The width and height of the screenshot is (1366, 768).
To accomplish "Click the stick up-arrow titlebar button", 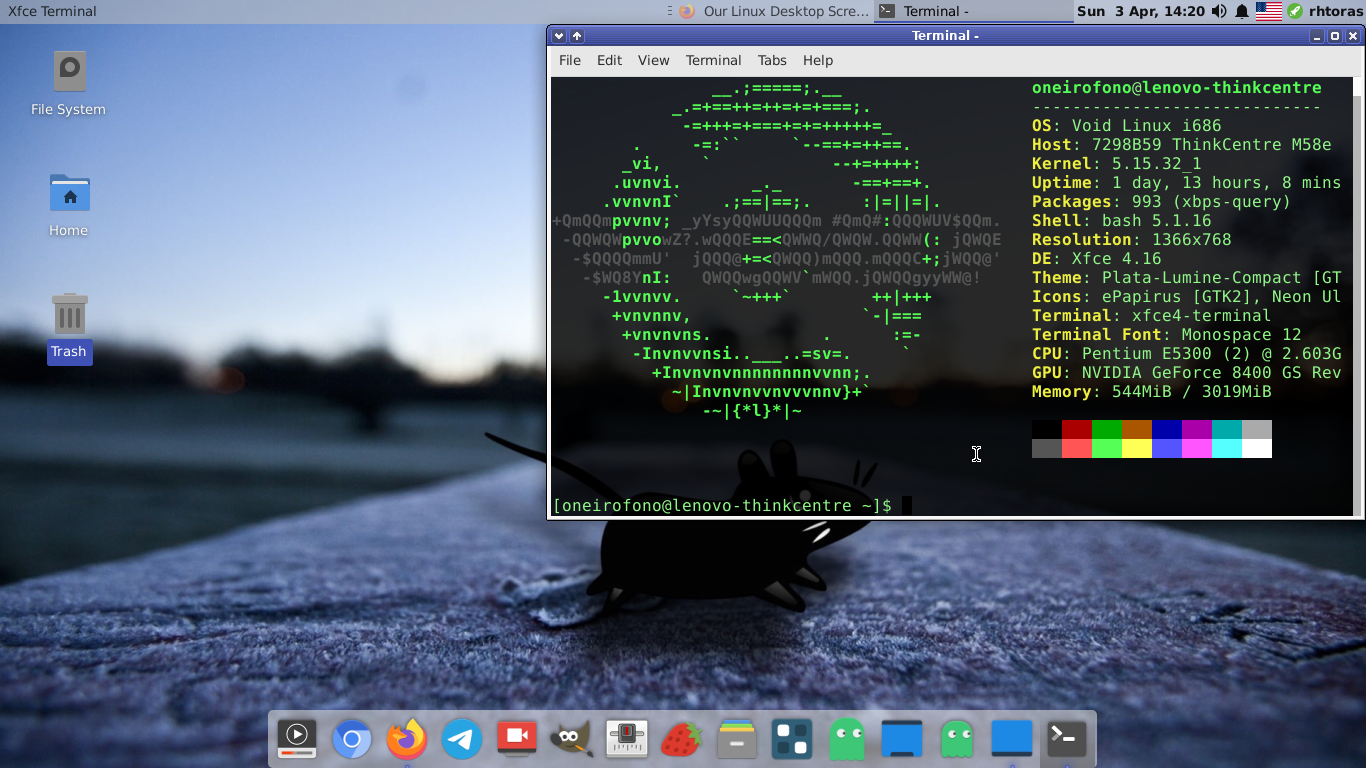I will pos(577,36).
